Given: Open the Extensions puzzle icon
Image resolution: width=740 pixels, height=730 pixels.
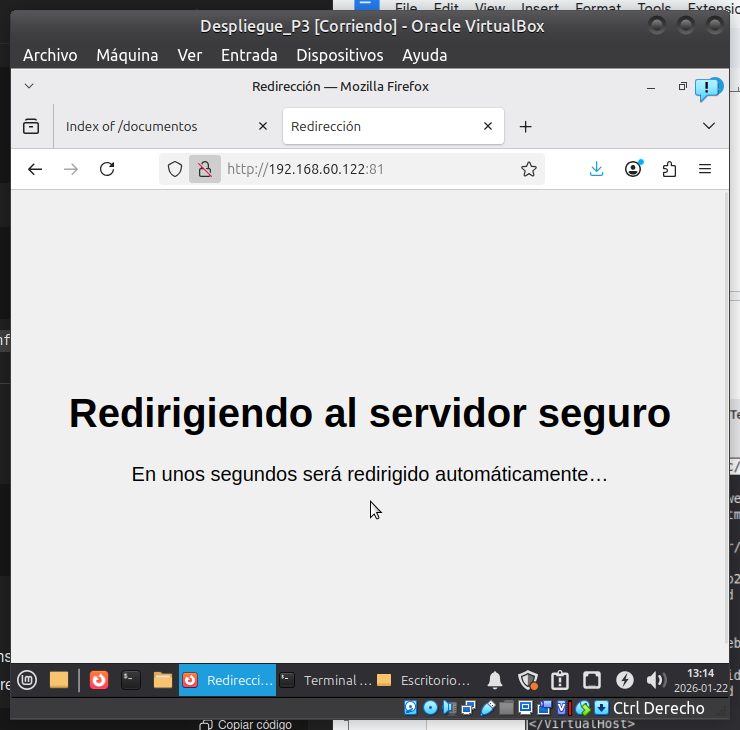Looking at the screenshot, I should pyautogui.click(x=669, y=170).
